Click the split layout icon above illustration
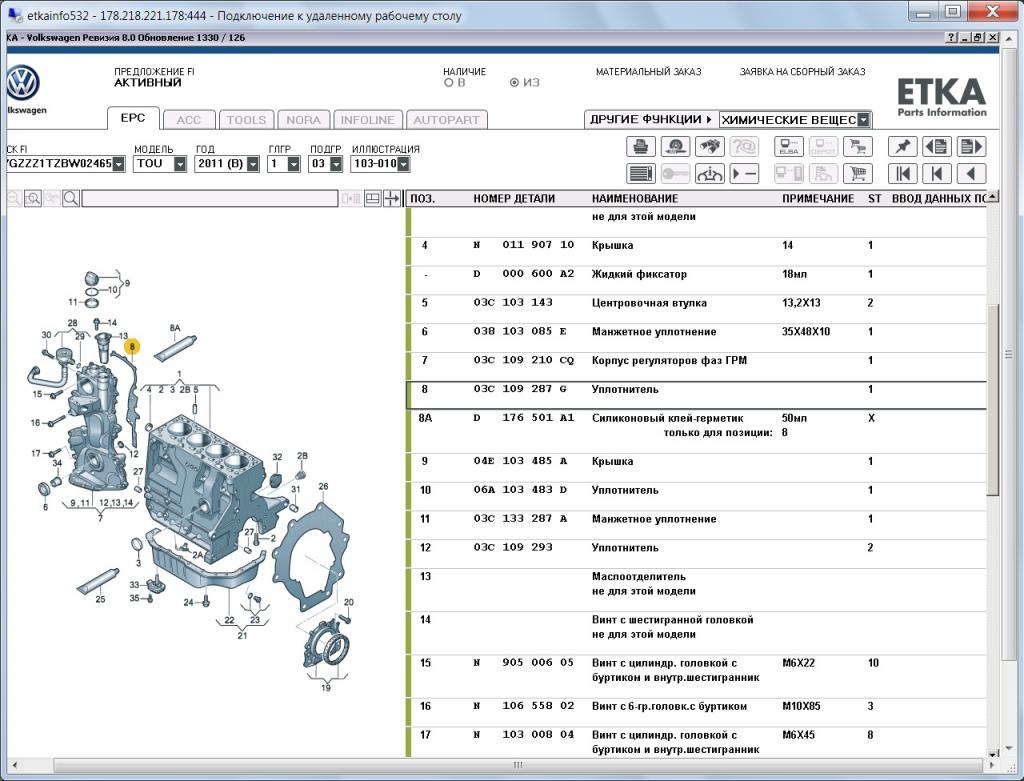Image resolution: width=1024 pixels, height=781 pixels. [373, 199]
